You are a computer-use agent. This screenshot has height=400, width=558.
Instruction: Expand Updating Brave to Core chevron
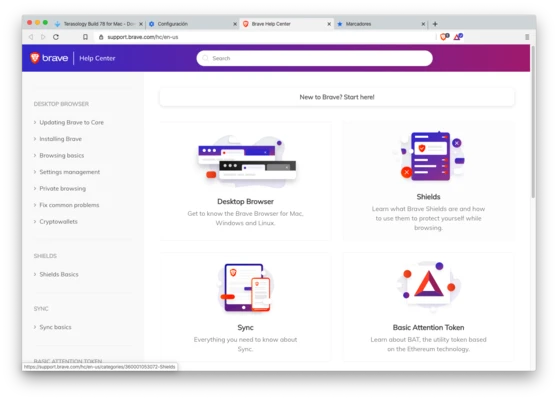point(35,122)
